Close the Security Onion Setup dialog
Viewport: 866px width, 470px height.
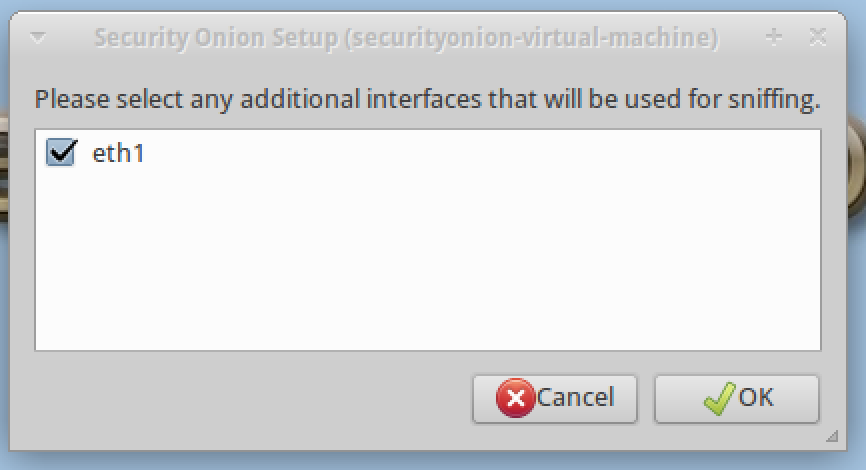[817, 38]
